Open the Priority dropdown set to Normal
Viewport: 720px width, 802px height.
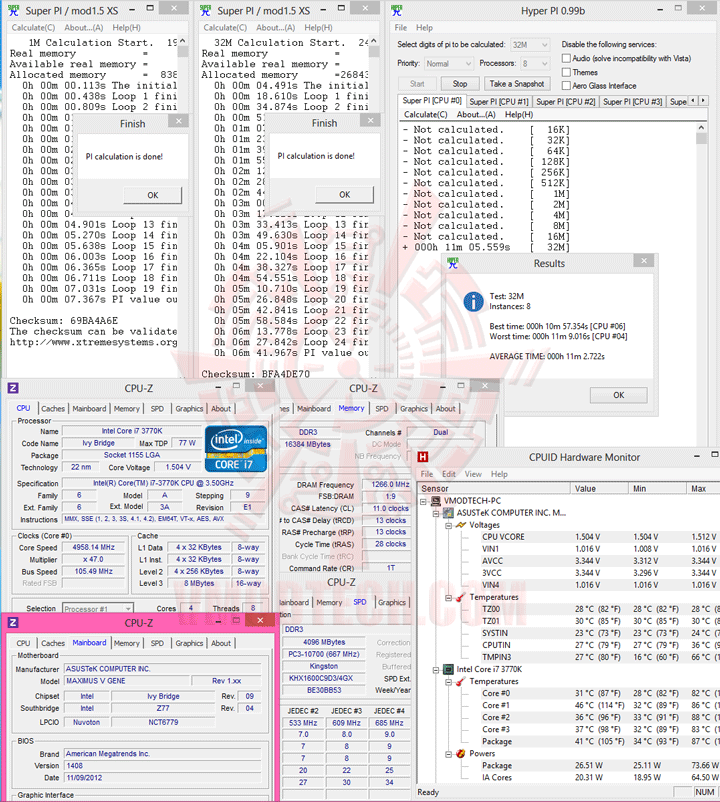pyautogui.click(x=448, y=63)
